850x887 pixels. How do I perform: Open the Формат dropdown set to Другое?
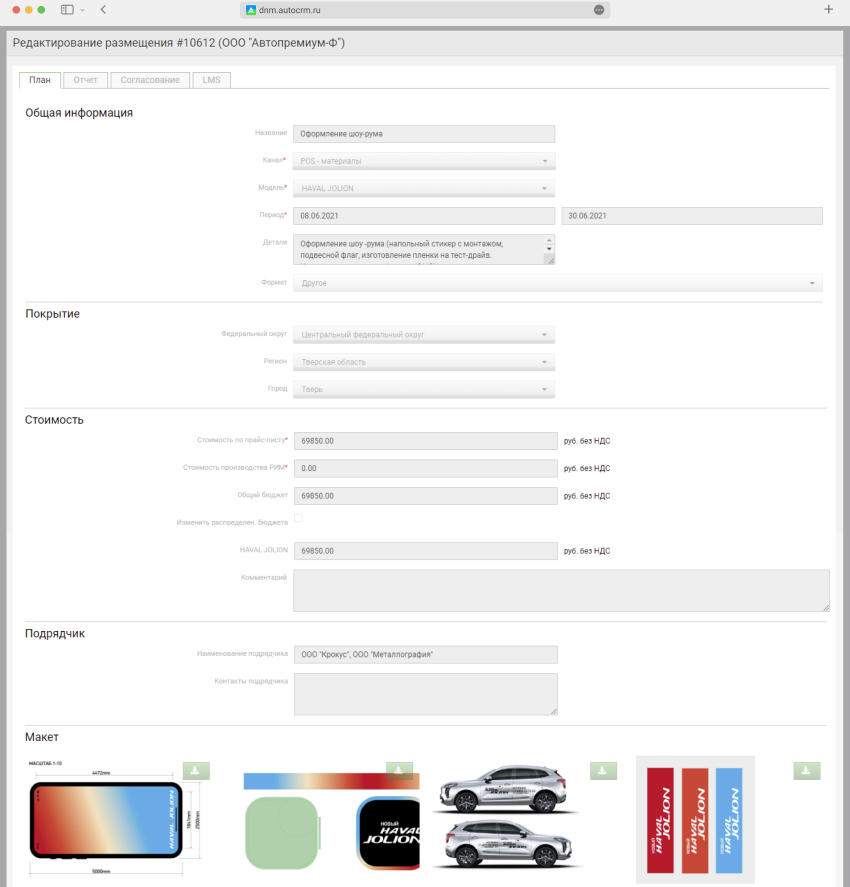557,283
